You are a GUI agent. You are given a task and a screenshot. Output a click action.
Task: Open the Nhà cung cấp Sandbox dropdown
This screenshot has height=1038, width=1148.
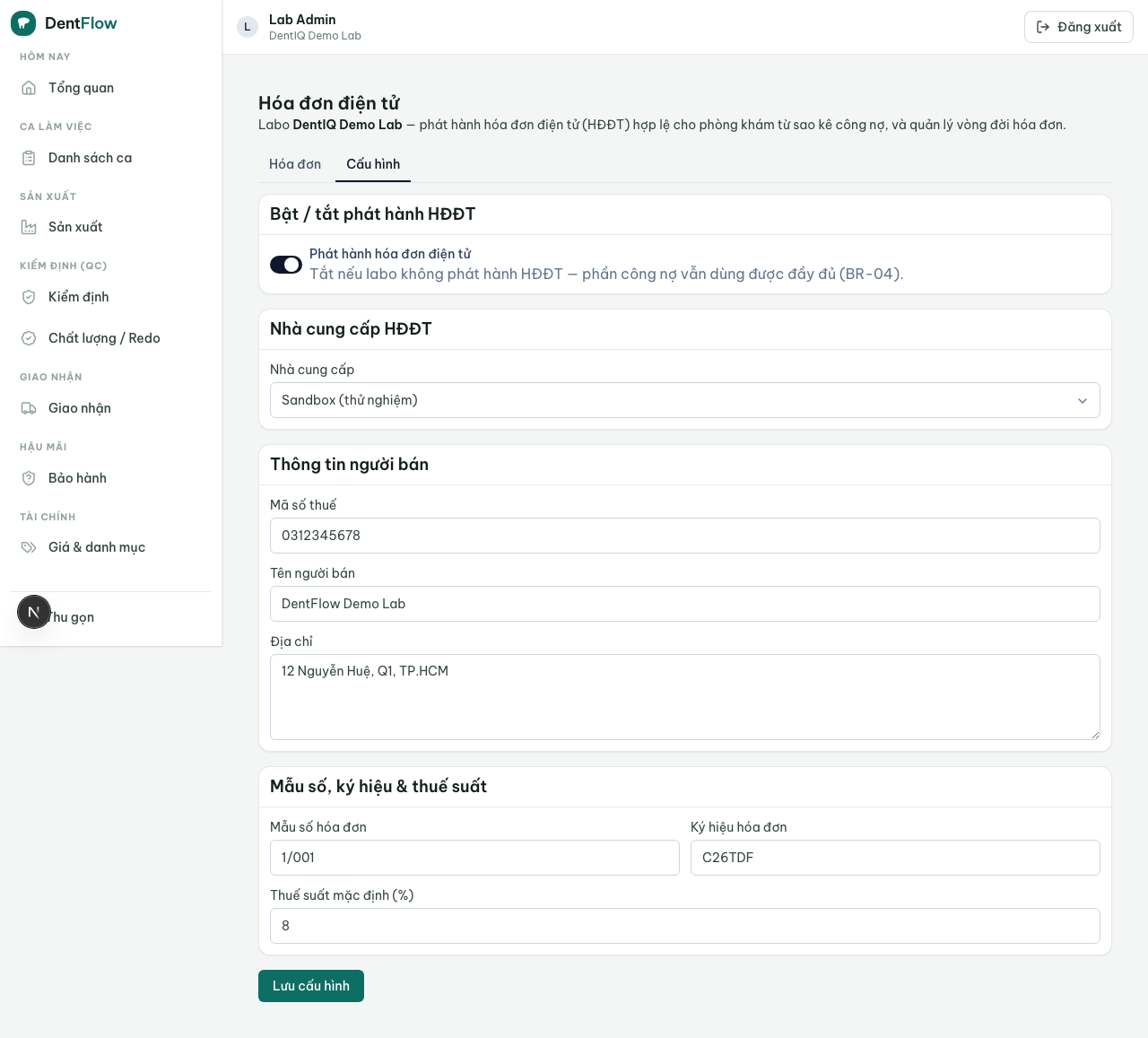685,400
